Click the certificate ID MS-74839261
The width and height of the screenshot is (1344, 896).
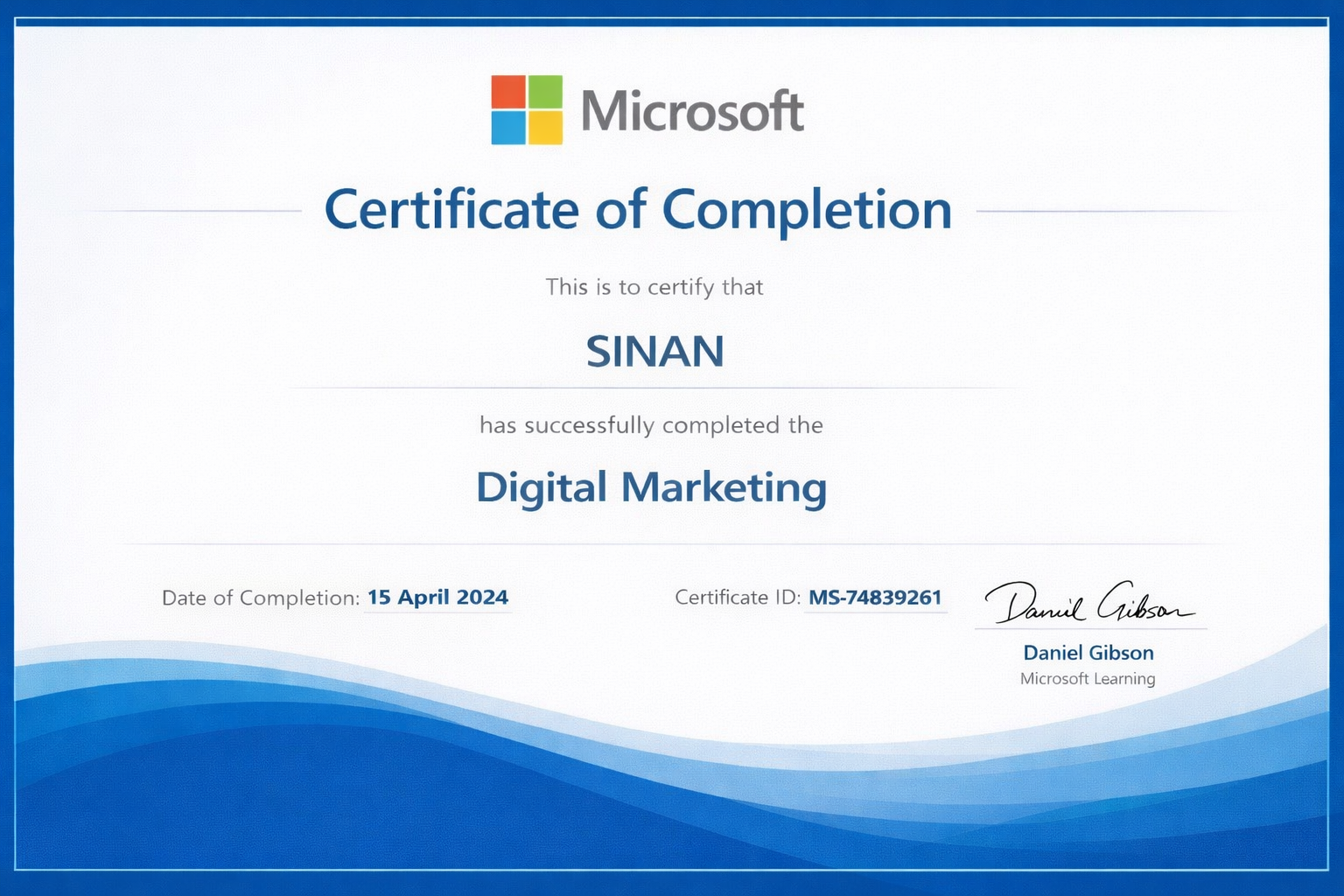(x=875, y=598)
